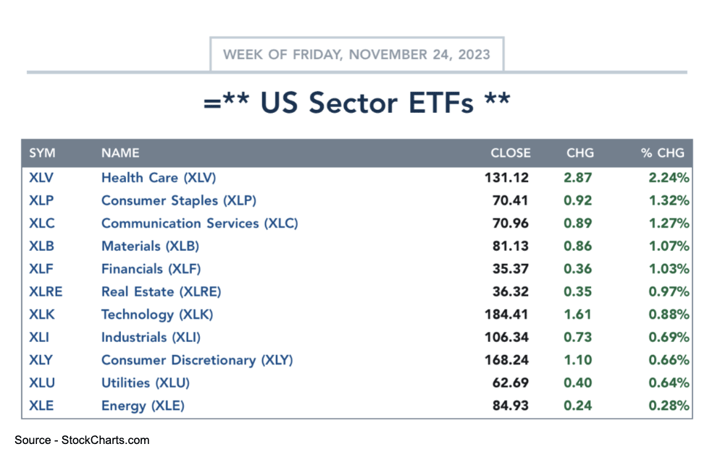
Task: Open the Real Estate (XLRE) link
Action: [x=161, y=292]
